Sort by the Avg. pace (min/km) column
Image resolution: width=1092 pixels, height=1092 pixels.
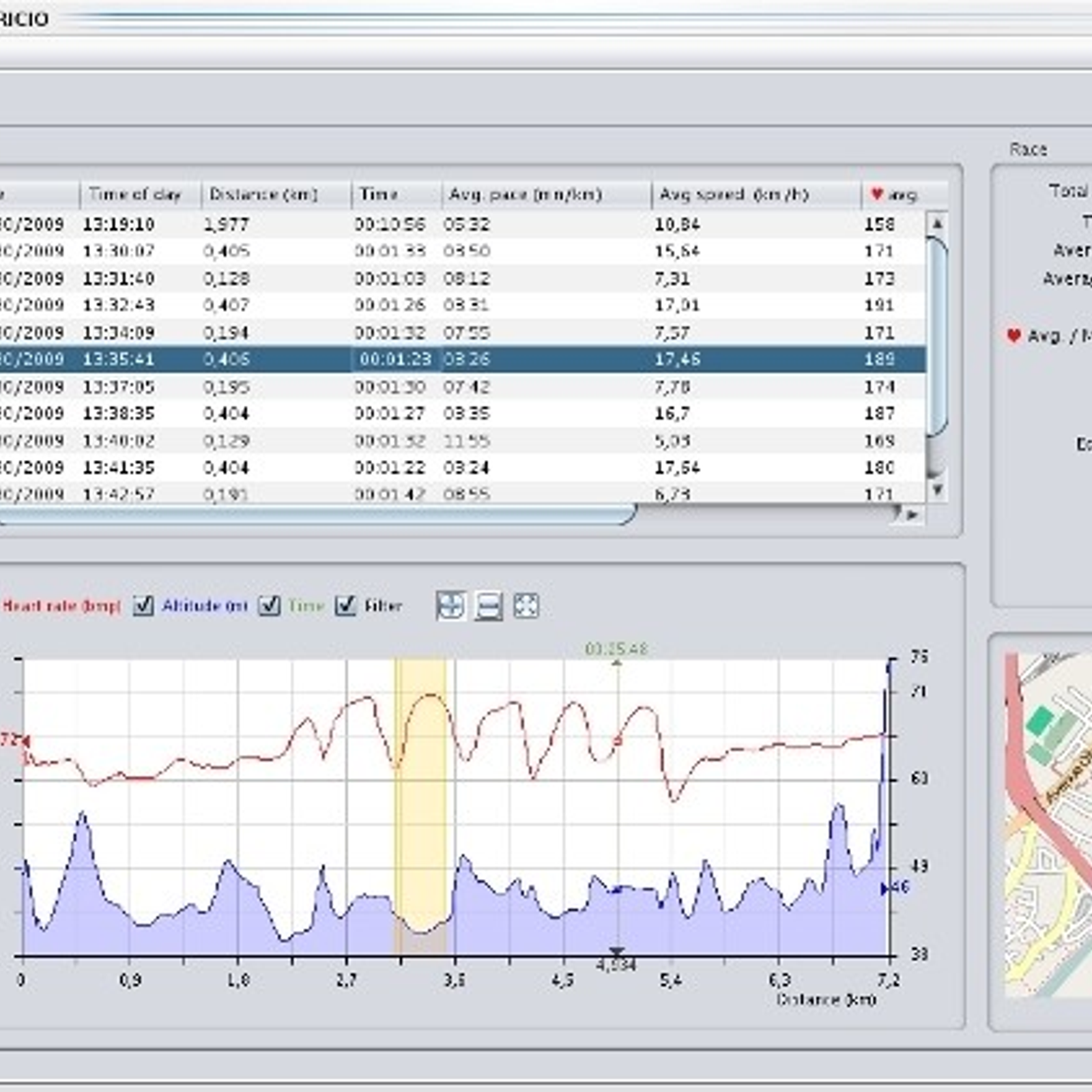pos(547,195)
